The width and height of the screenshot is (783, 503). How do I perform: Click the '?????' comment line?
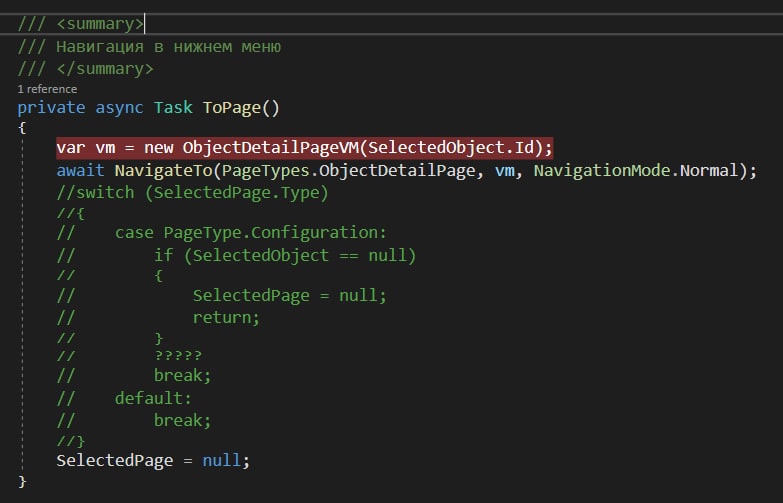coord(178,356)
